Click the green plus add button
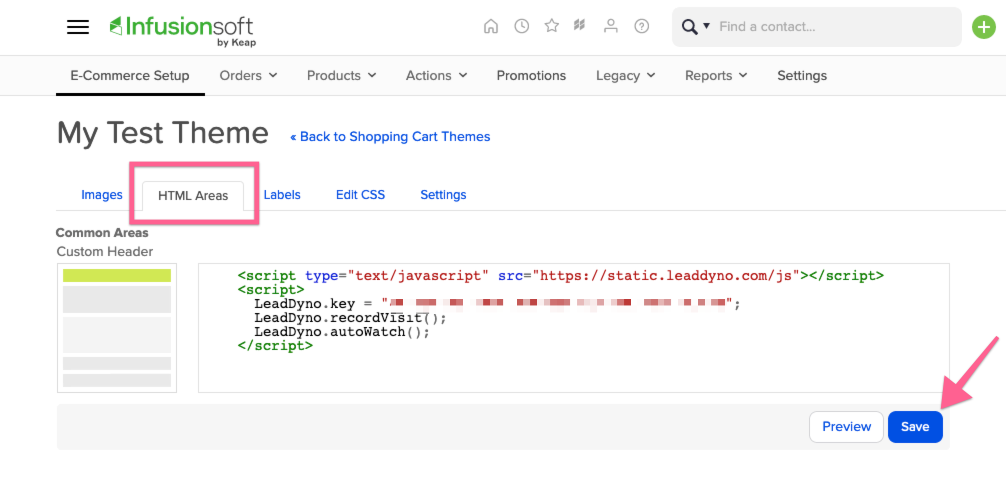The image size is (1006, 477). coord(984,27)
